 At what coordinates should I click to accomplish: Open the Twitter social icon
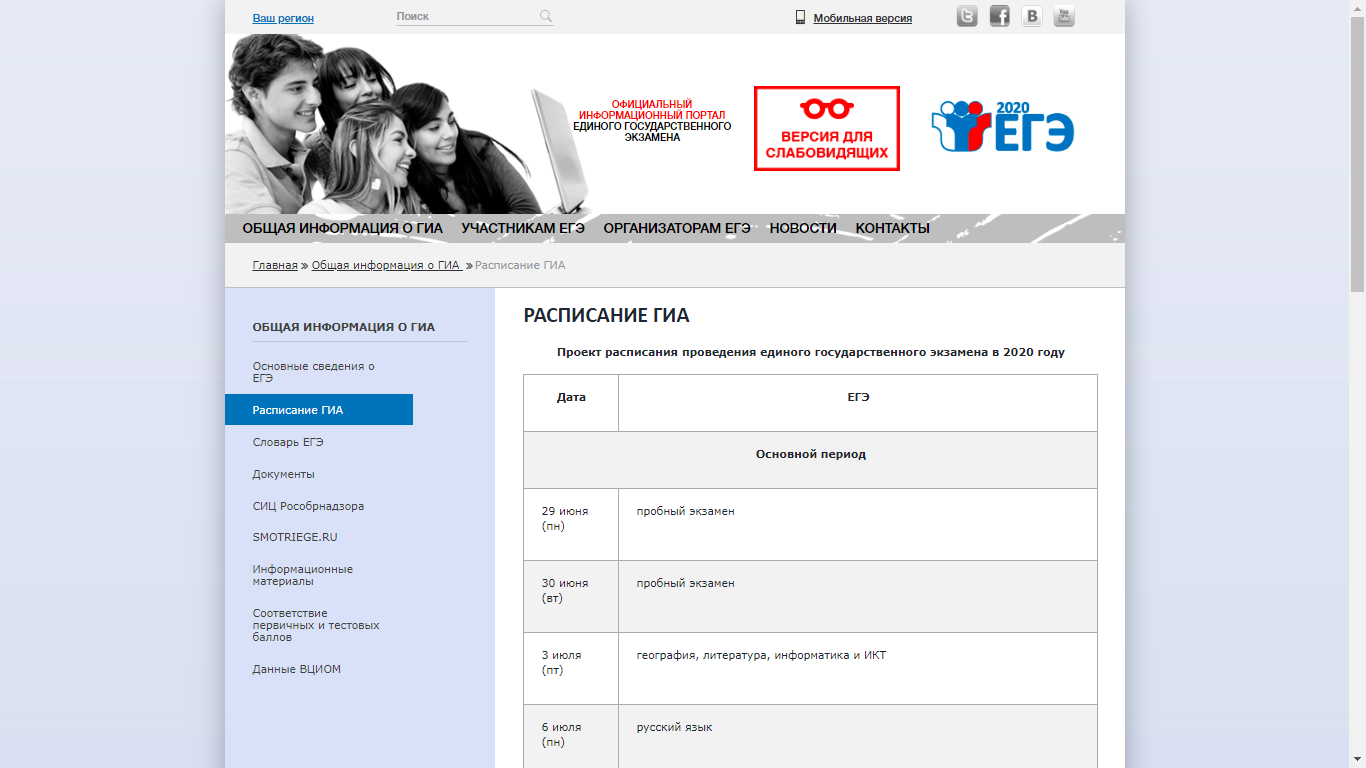tap(967, 16)
